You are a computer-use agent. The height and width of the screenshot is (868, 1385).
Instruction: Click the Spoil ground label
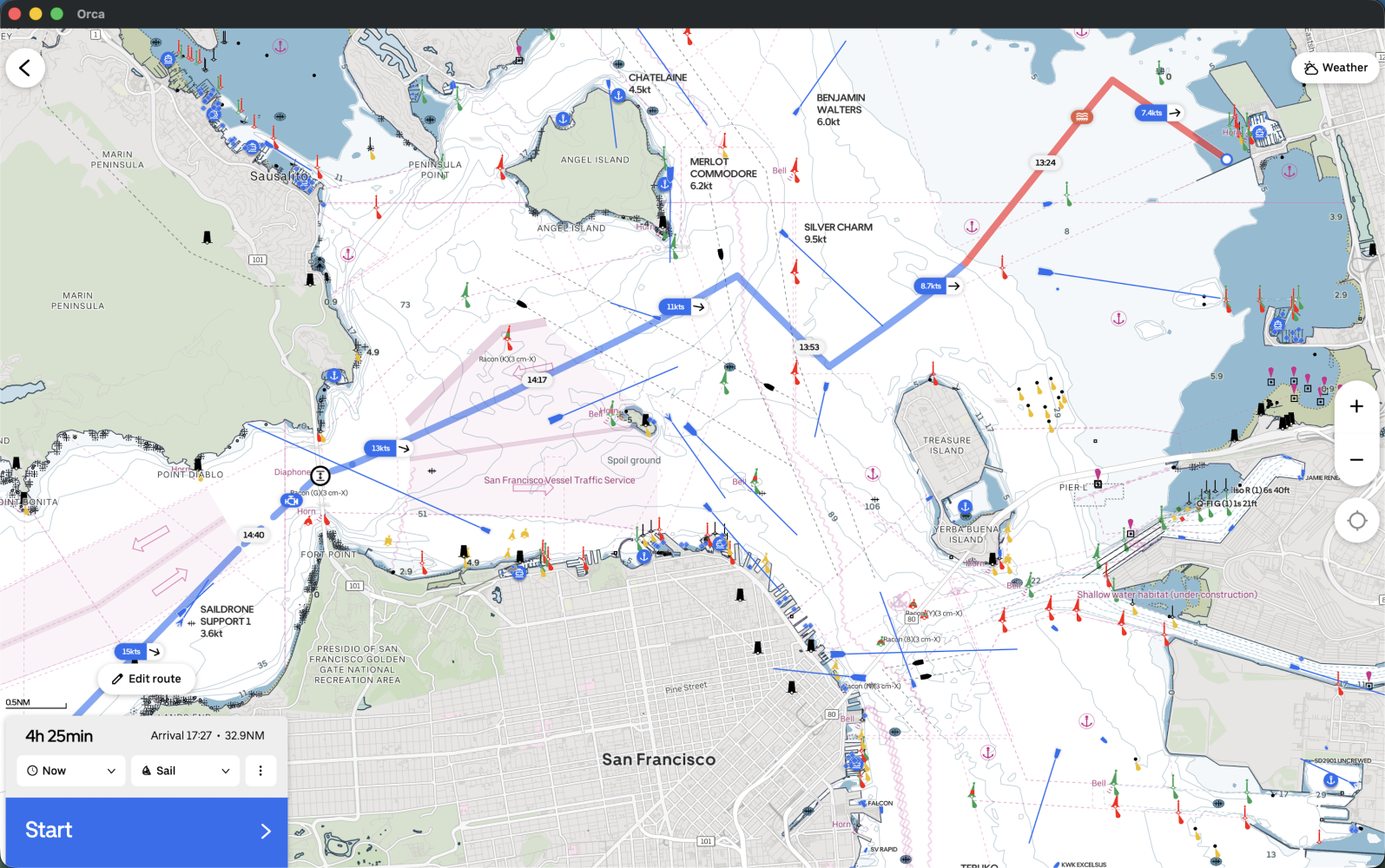(x=634, y=460)
